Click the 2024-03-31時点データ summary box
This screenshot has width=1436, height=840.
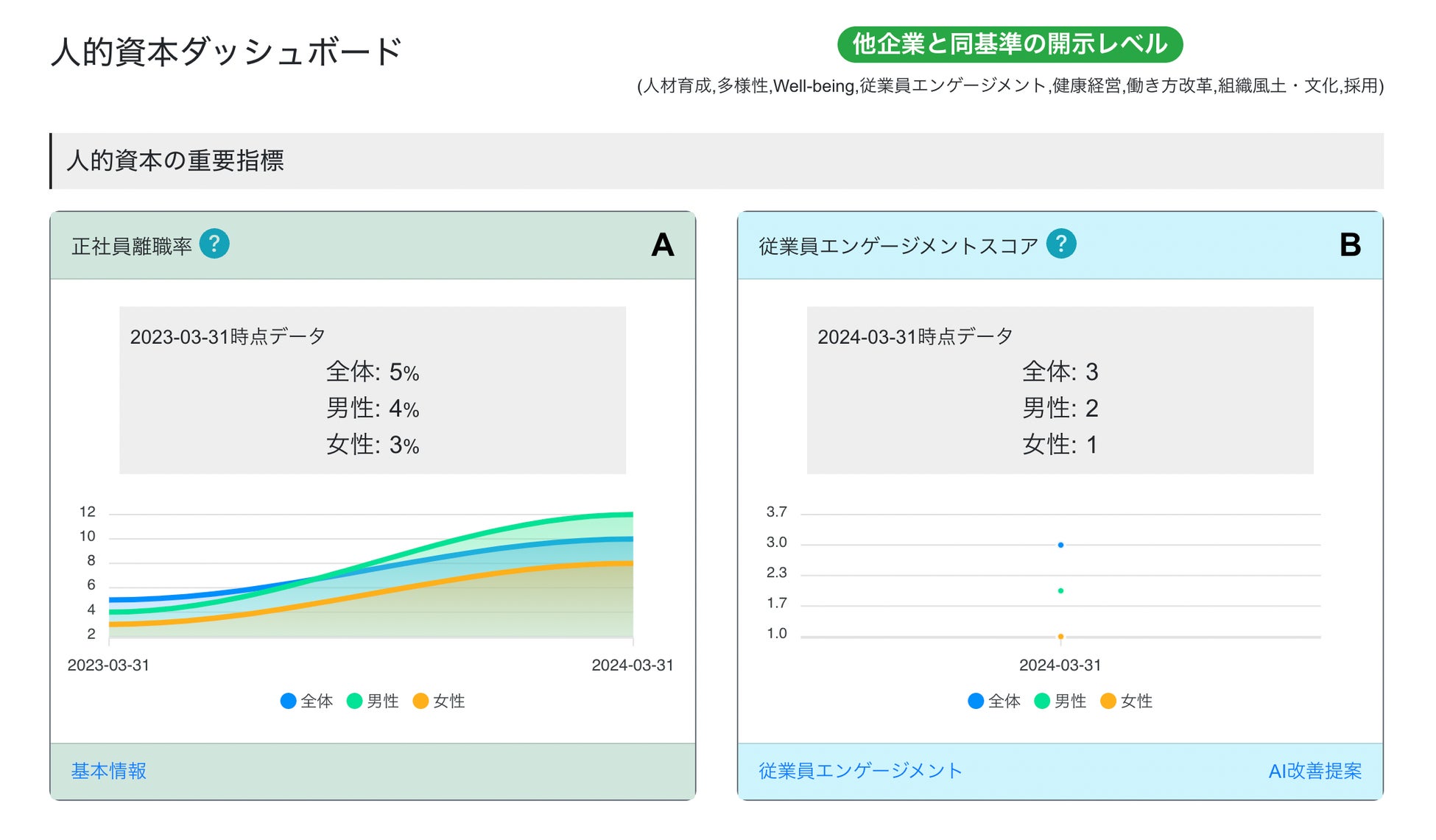click(x=1060, y=390)
